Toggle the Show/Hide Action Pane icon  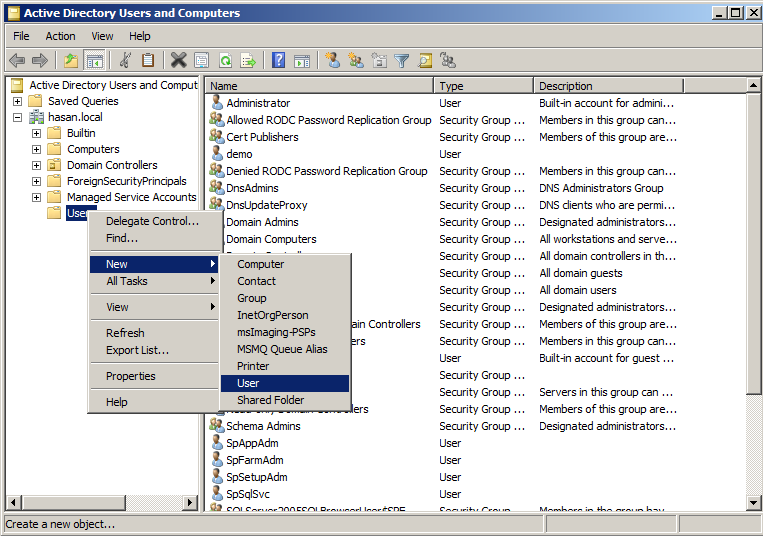click(x=302, y=60)
